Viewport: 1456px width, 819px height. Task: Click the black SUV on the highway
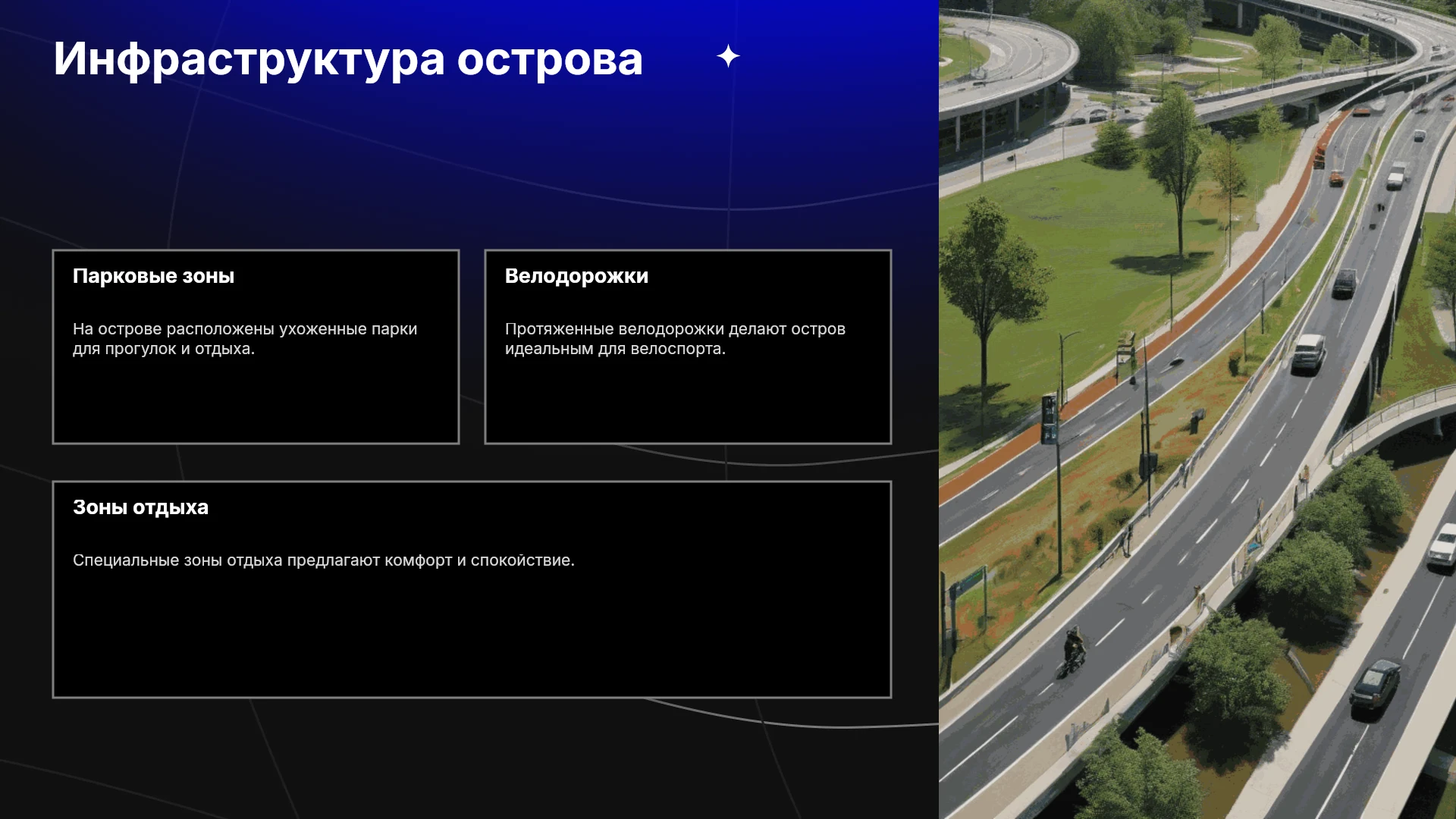[1345, 283]
